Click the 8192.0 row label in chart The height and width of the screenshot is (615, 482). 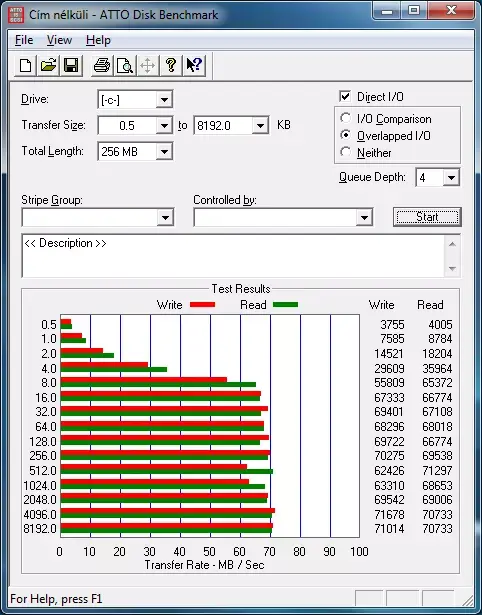tap(40, 529)
